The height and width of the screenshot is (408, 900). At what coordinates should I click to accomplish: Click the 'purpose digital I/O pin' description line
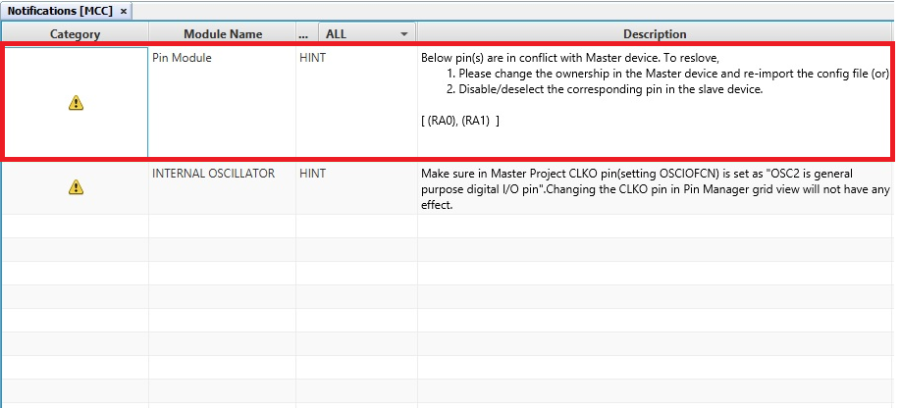point(654,189)
